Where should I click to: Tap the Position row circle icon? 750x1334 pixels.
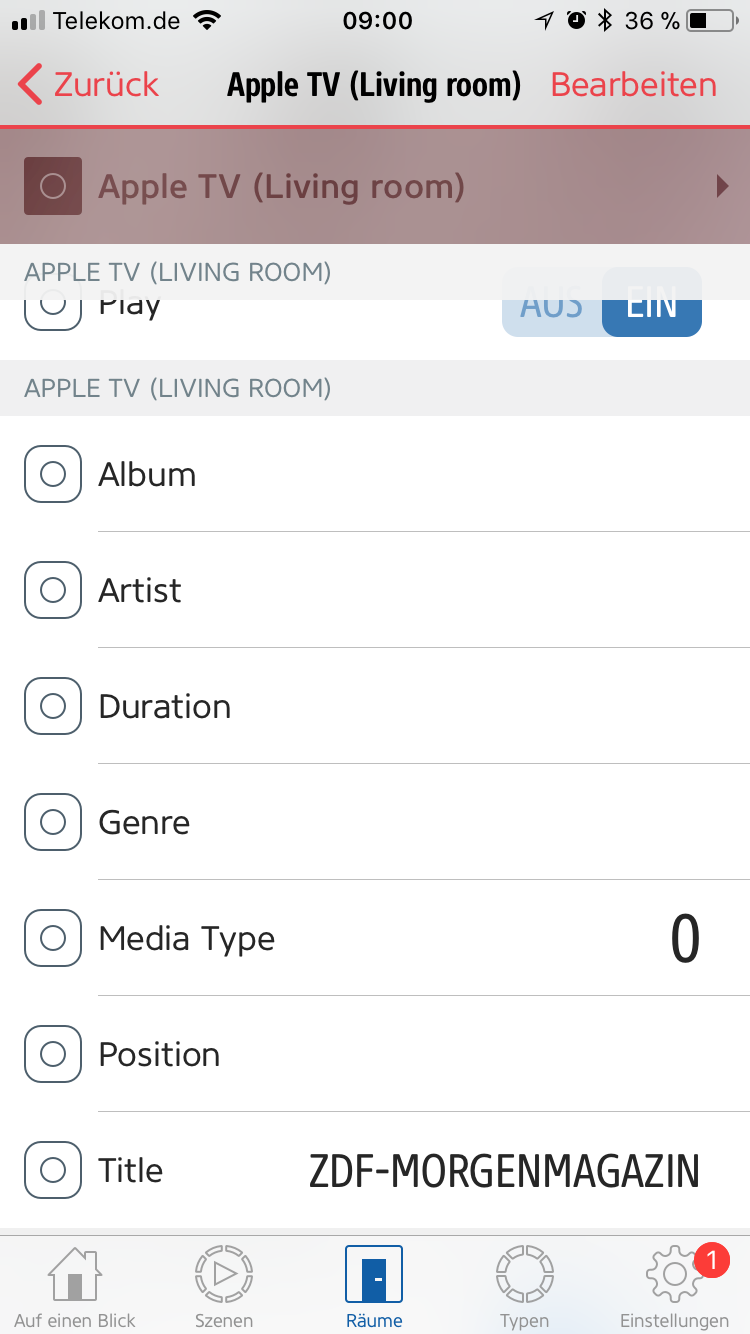pyautogui.click(x=53, y=1054)
